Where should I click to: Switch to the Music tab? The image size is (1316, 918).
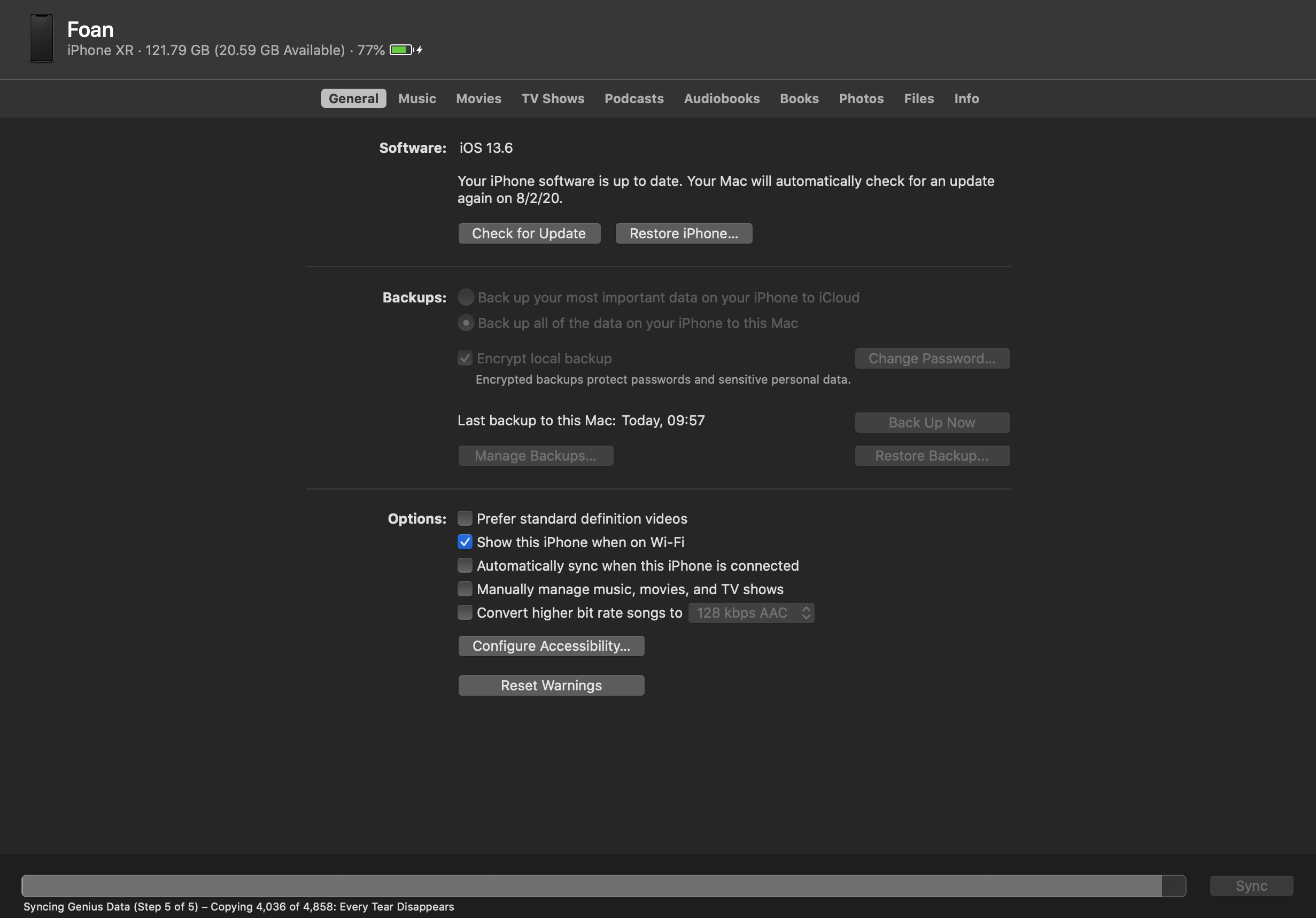point(417,98)
